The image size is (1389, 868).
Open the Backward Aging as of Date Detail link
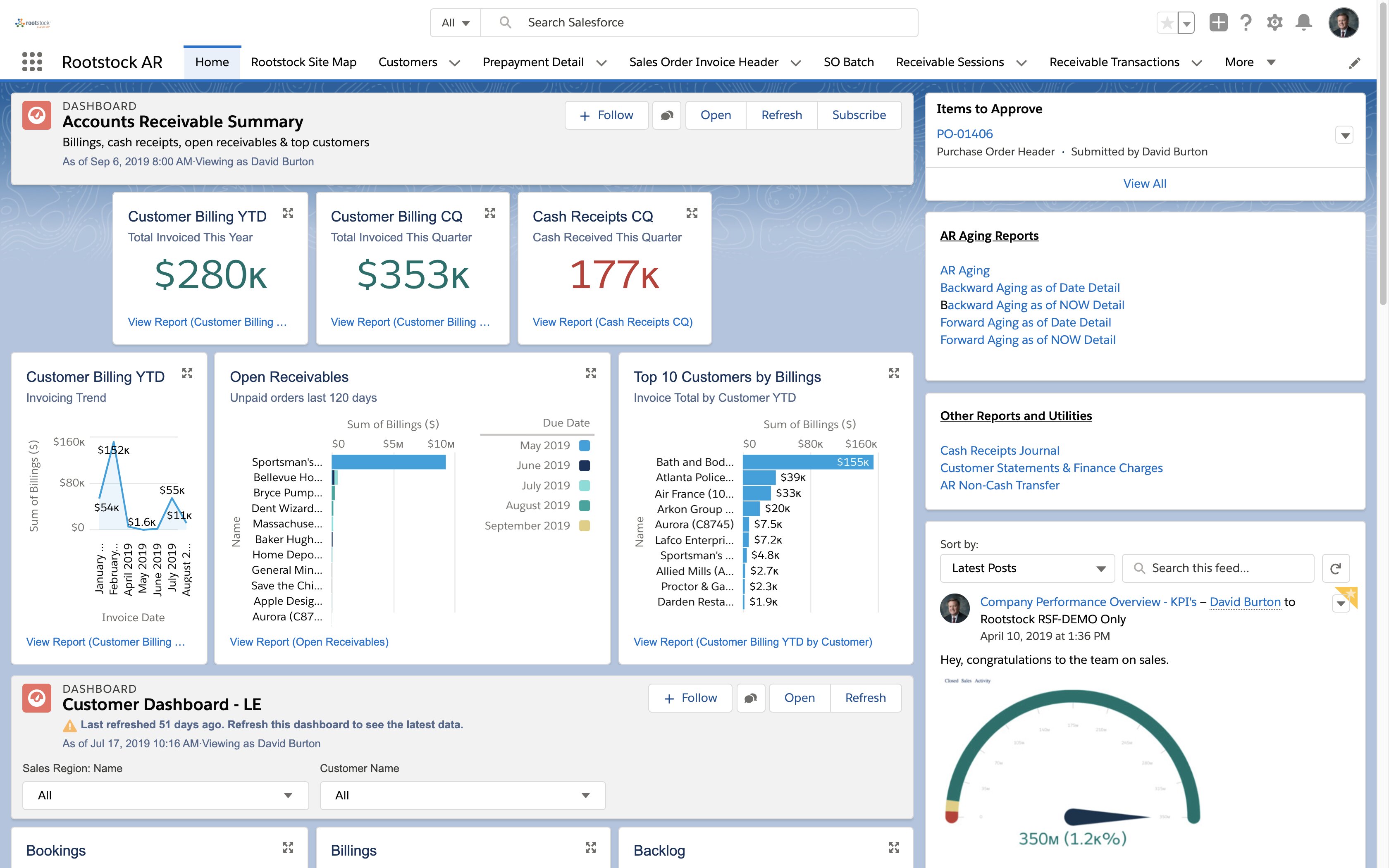coord(1030,288)
